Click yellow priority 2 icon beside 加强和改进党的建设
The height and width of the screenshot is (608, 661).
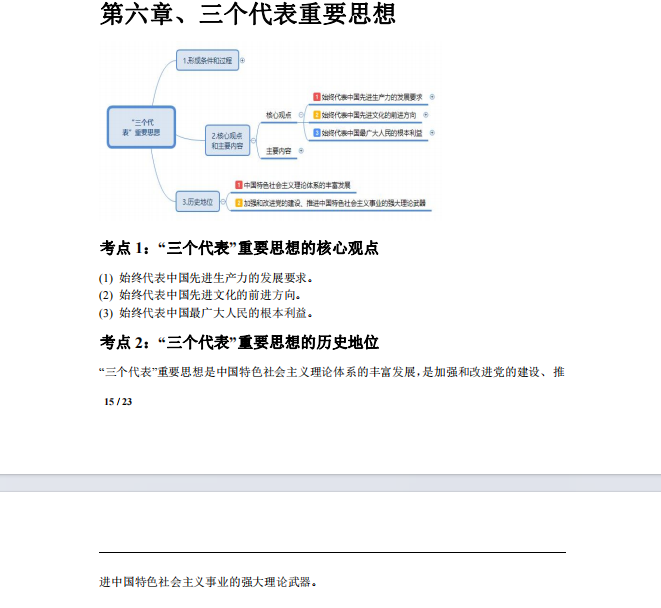pos(239,203)
